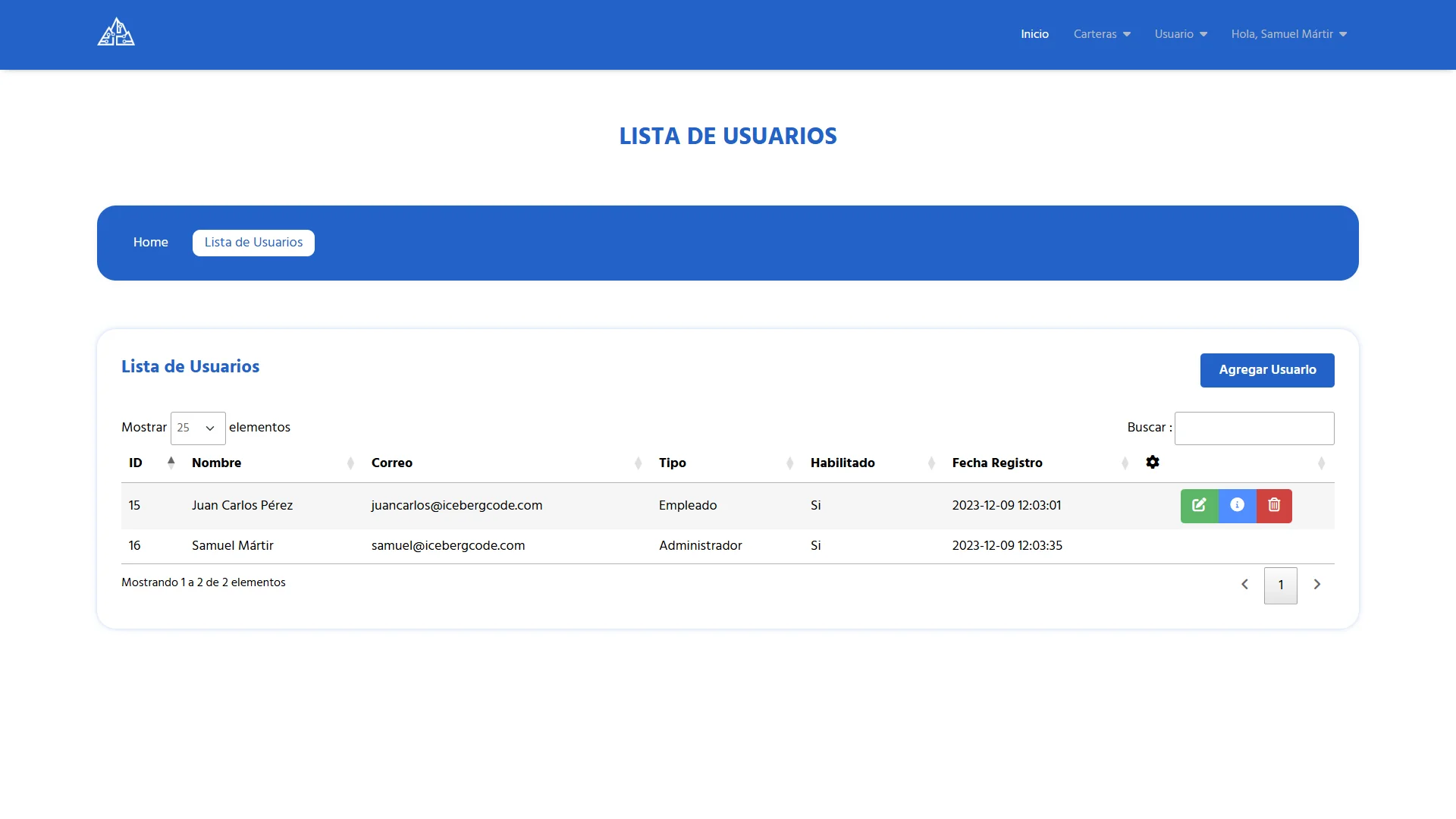Go to Inicio in the navbar
The image size is (1456, 819).
(x=1034, y=34)
